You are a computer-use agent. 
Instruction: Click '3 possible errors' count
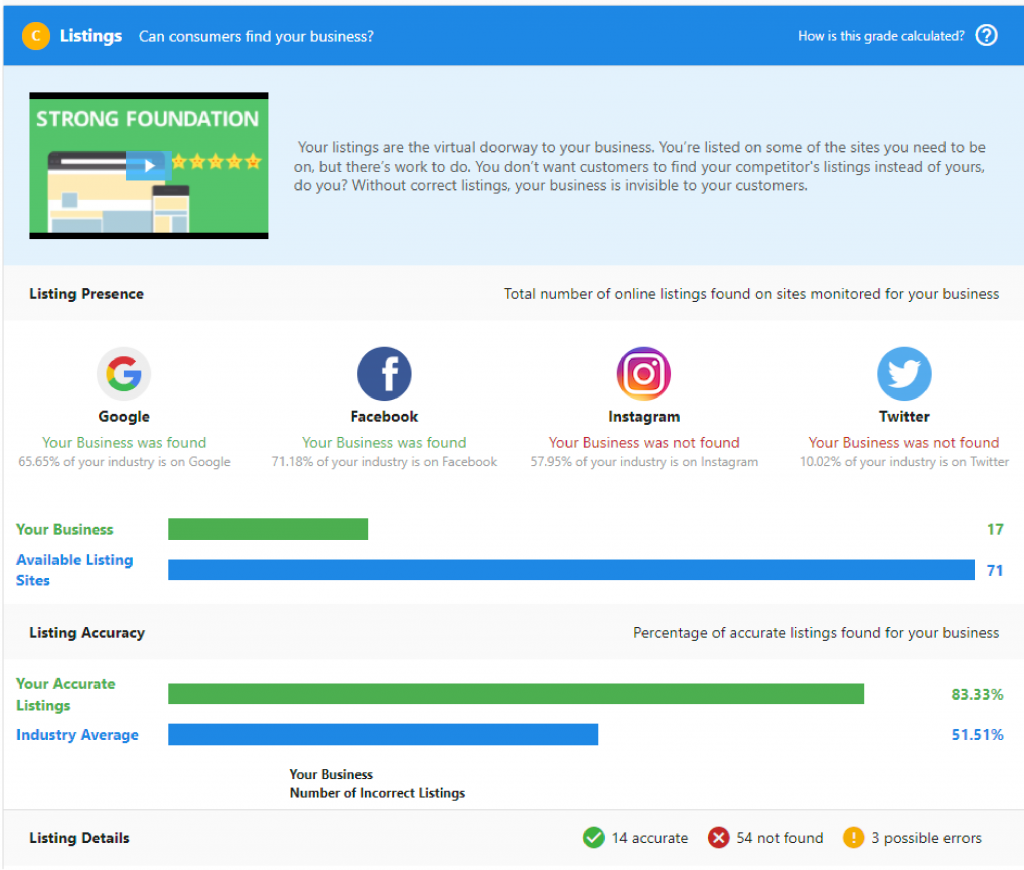926,838
